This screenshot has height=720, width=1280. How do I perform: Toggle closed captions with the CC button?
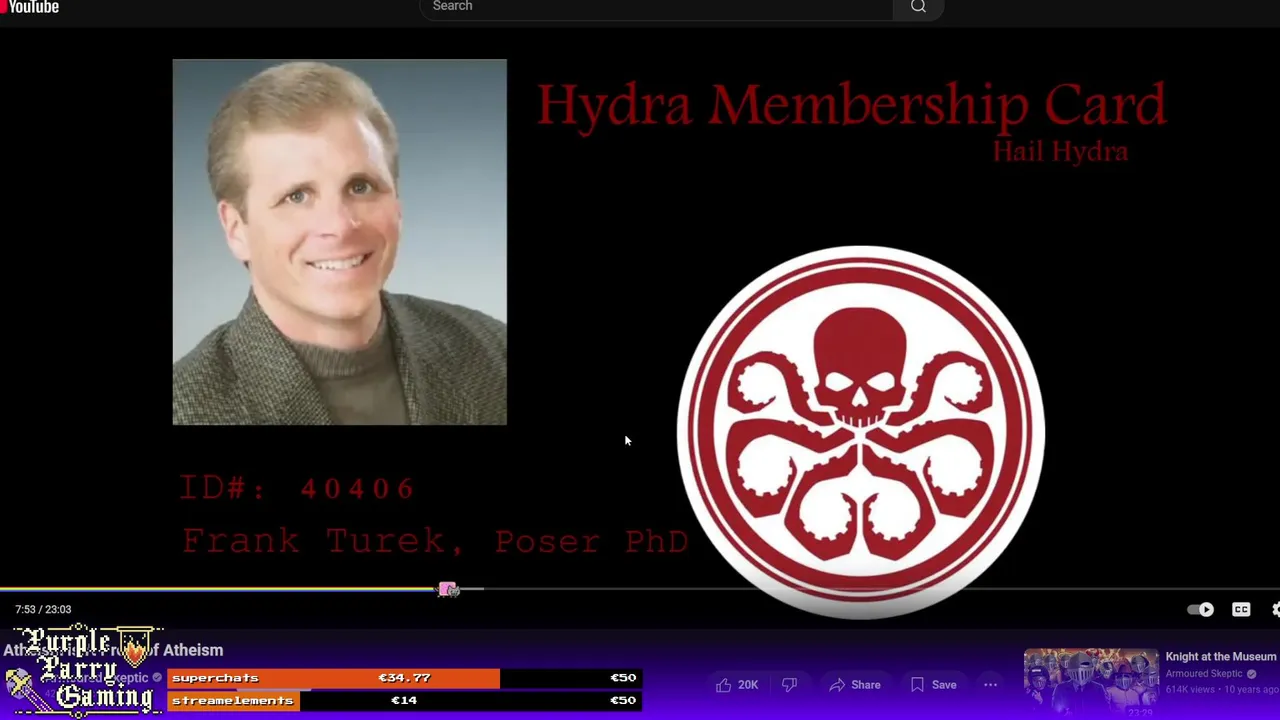tap(1241, 610)
